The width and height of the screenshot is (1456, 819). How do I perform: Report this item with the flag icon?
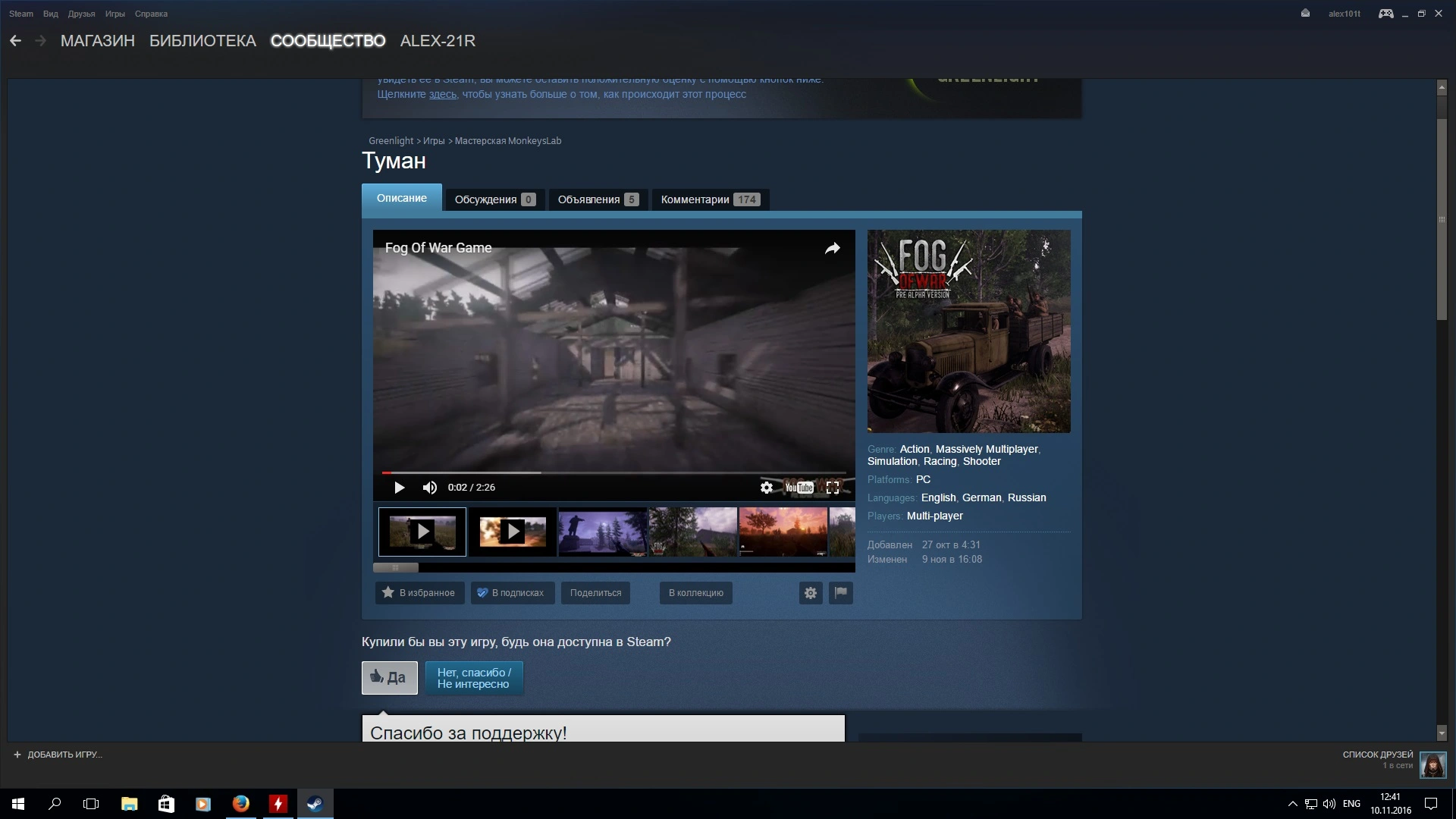841,593
